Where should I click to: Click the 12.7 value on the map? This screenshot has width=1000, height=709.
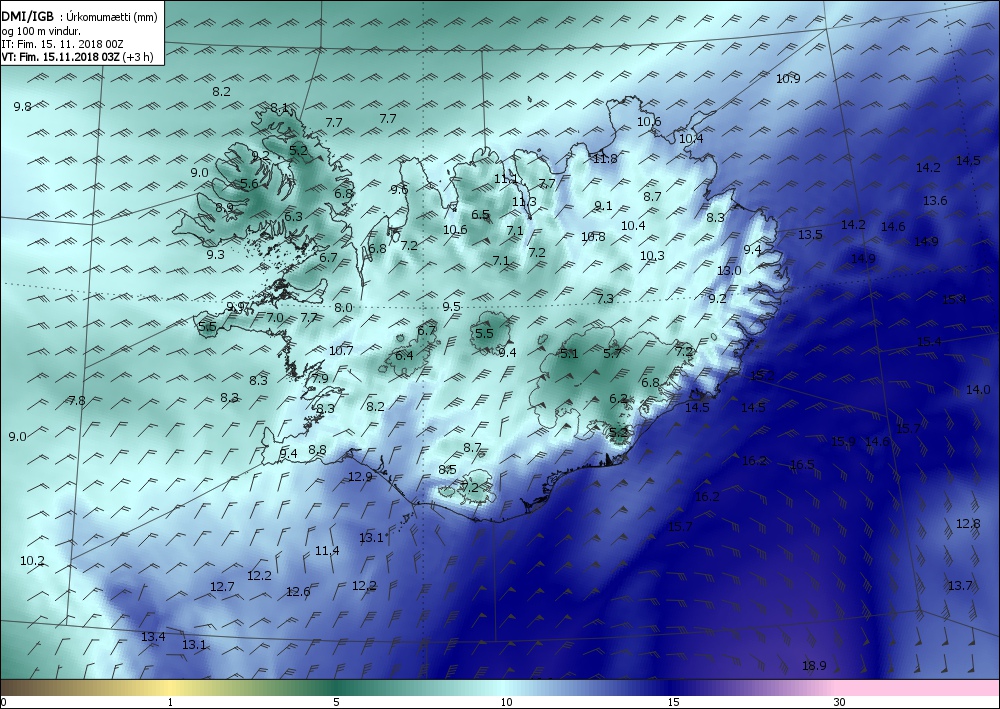(x=222, y=586)
